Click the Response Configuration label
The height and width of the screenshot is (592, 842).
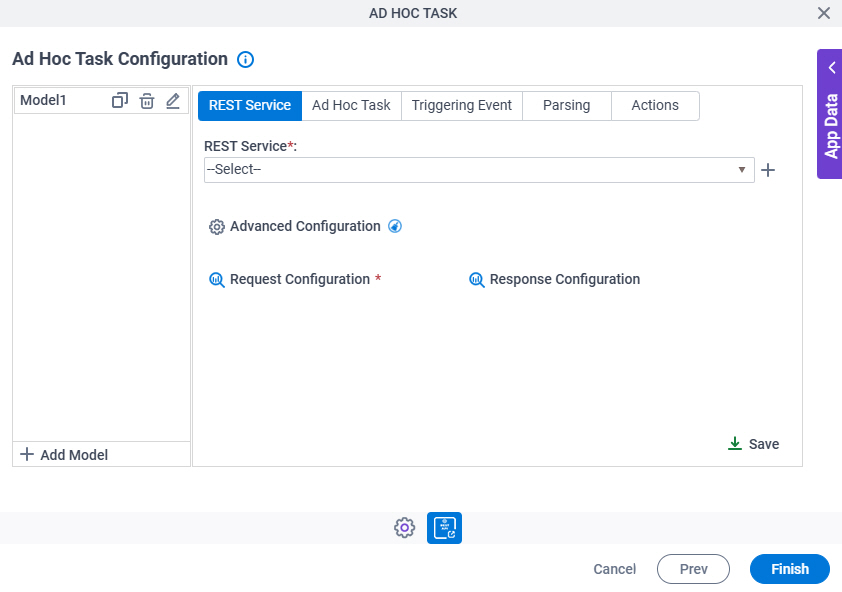point(564,279)
